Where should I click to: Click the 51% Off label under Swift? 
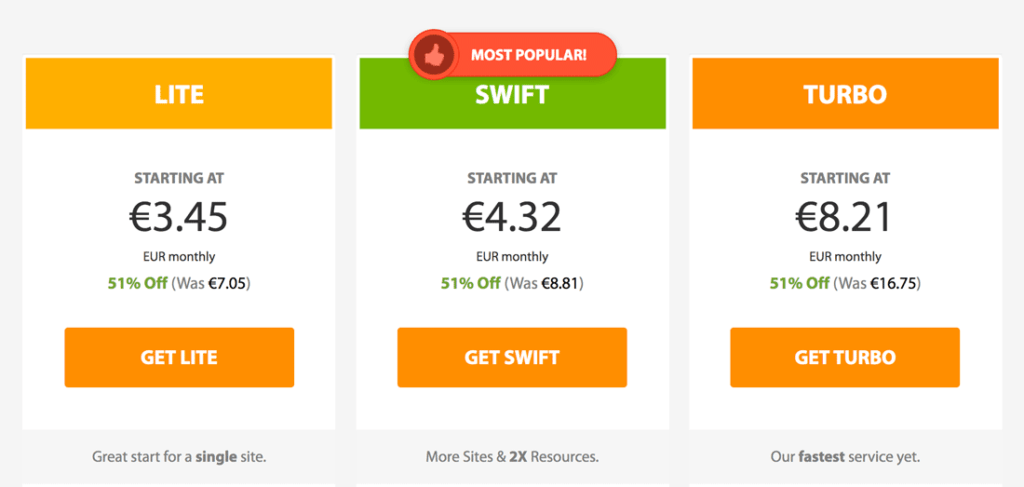click(471, 284)
